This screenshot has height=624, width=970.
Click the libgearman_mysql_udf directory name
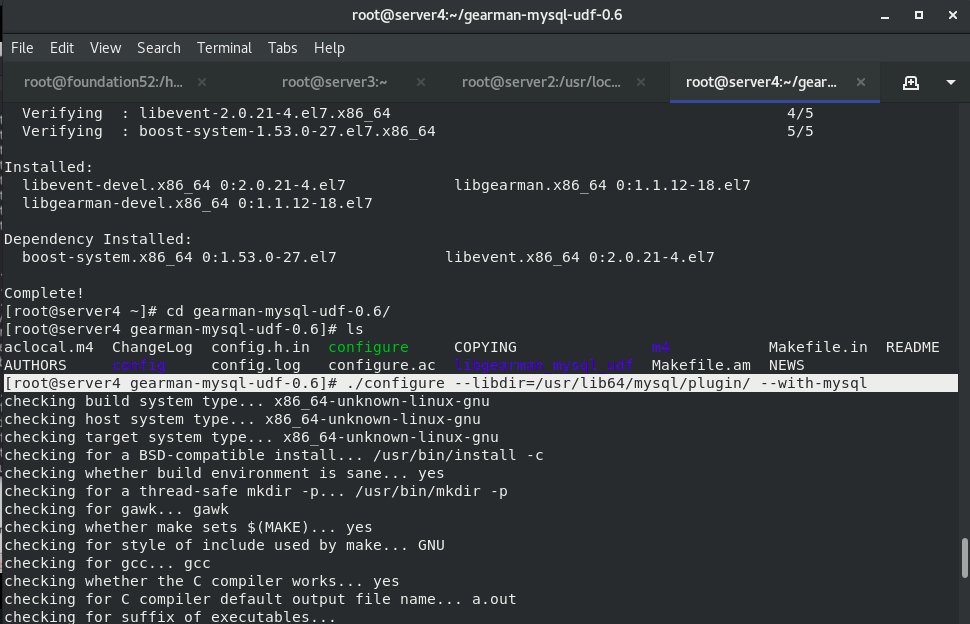pos(544,365)
